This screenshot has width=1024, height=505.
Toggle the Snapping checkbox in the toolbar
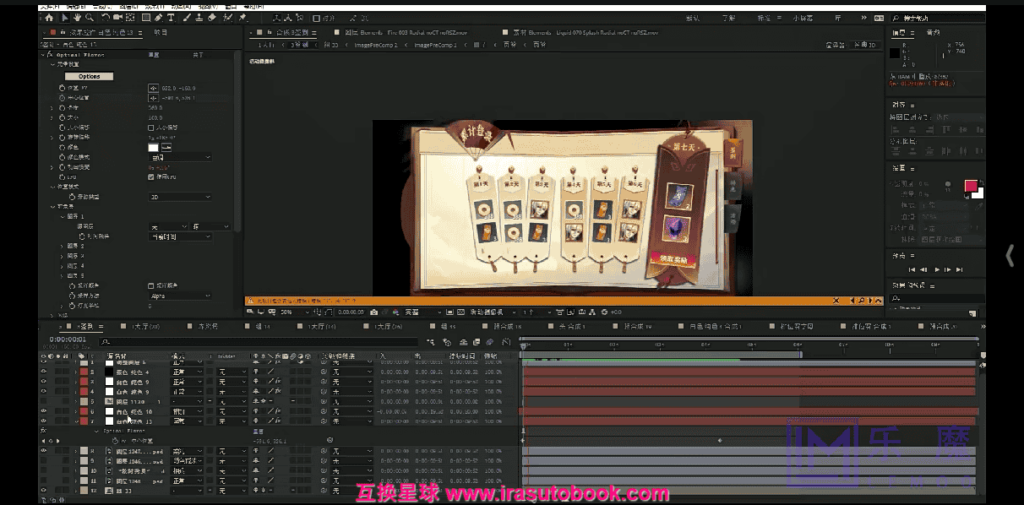[x=316, y=18]
